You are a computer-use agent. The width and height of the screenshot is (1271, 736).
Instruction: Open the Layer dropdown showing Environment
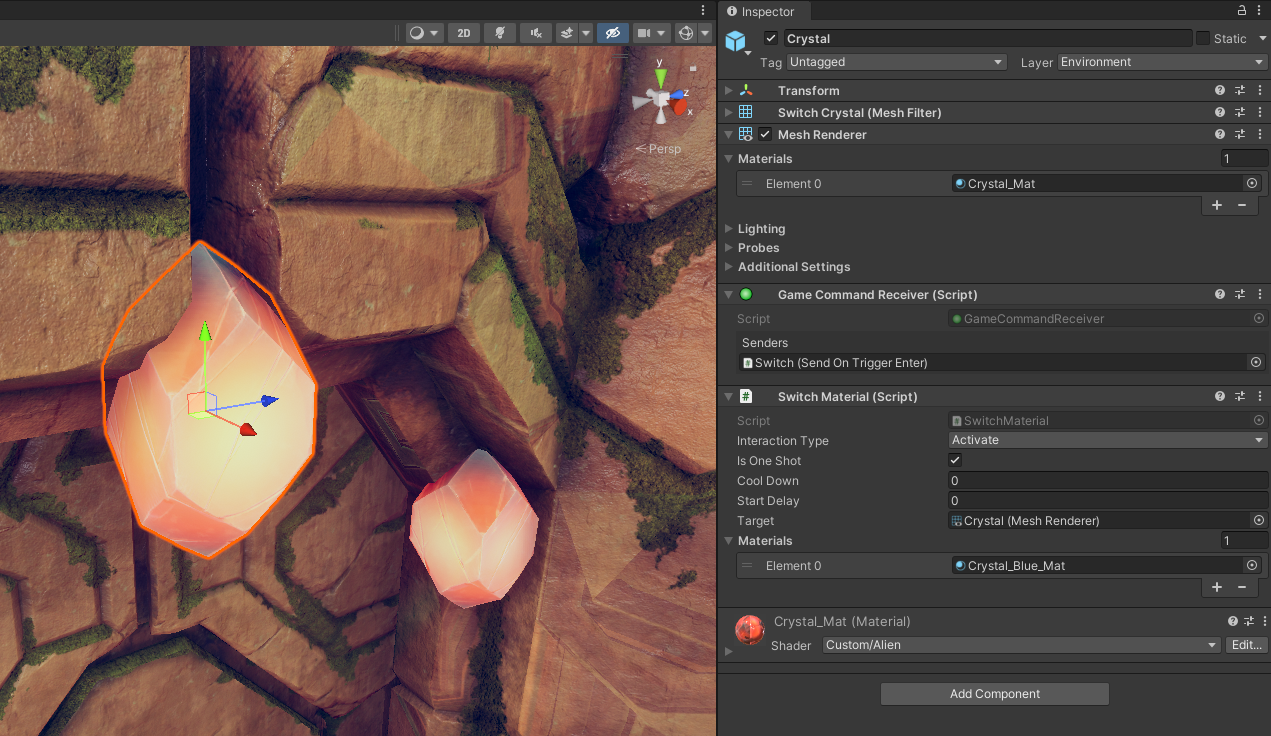tap(1162, 62)
